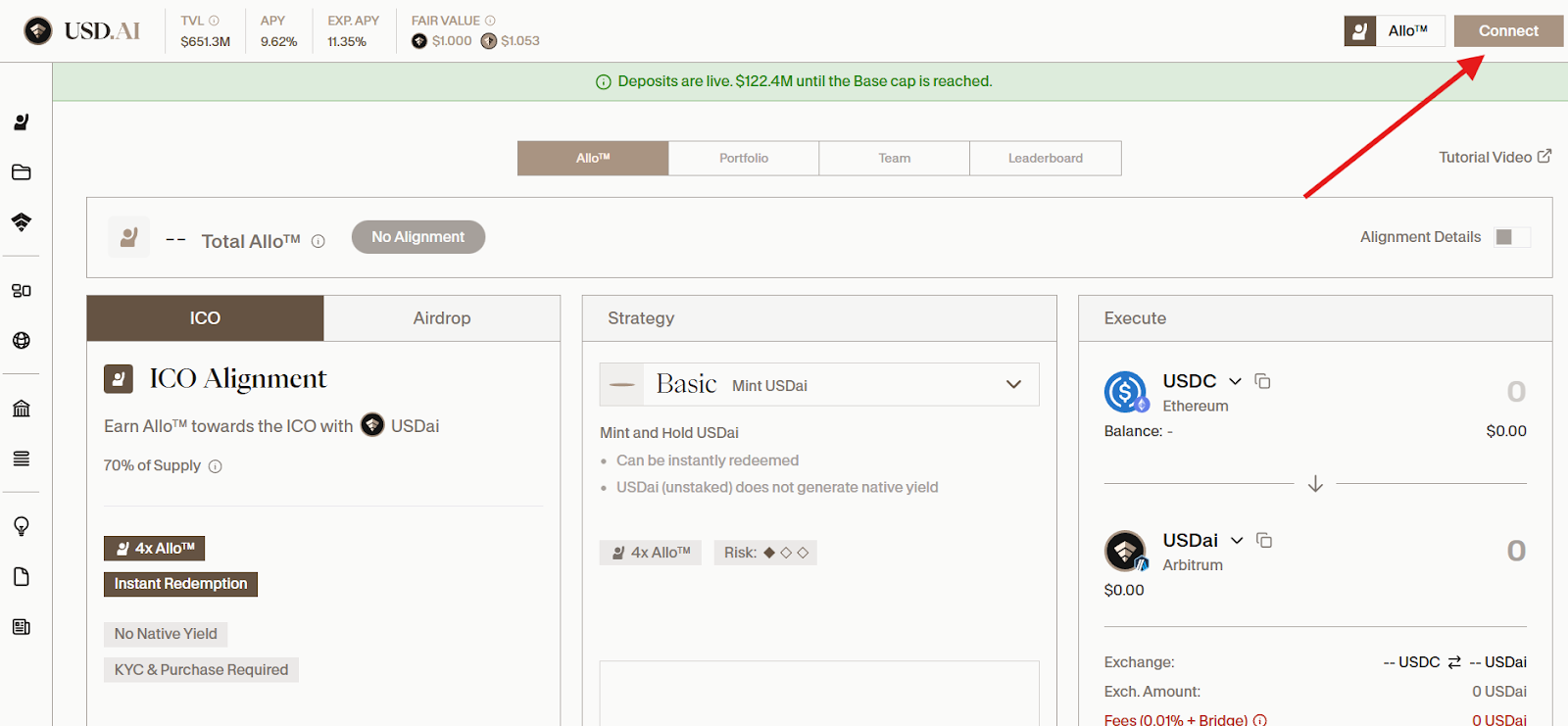Copy the USDC token address
This screenshot has width=1568, height=726.
point(1263,381)
